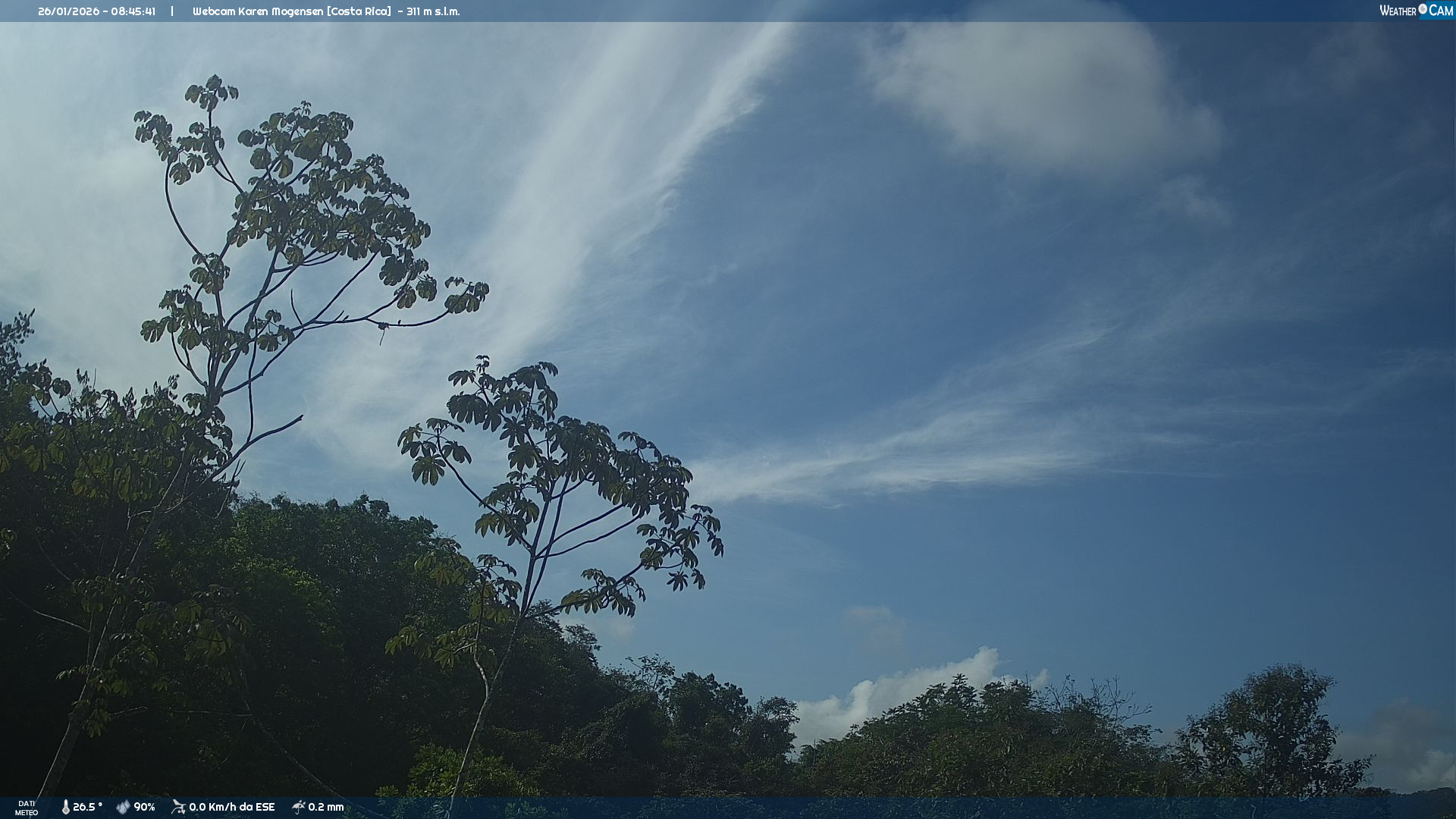Click the 0.2 mm rainfall value
Image resolution: width=1456 pixels, height=819 pixels.
325,807
